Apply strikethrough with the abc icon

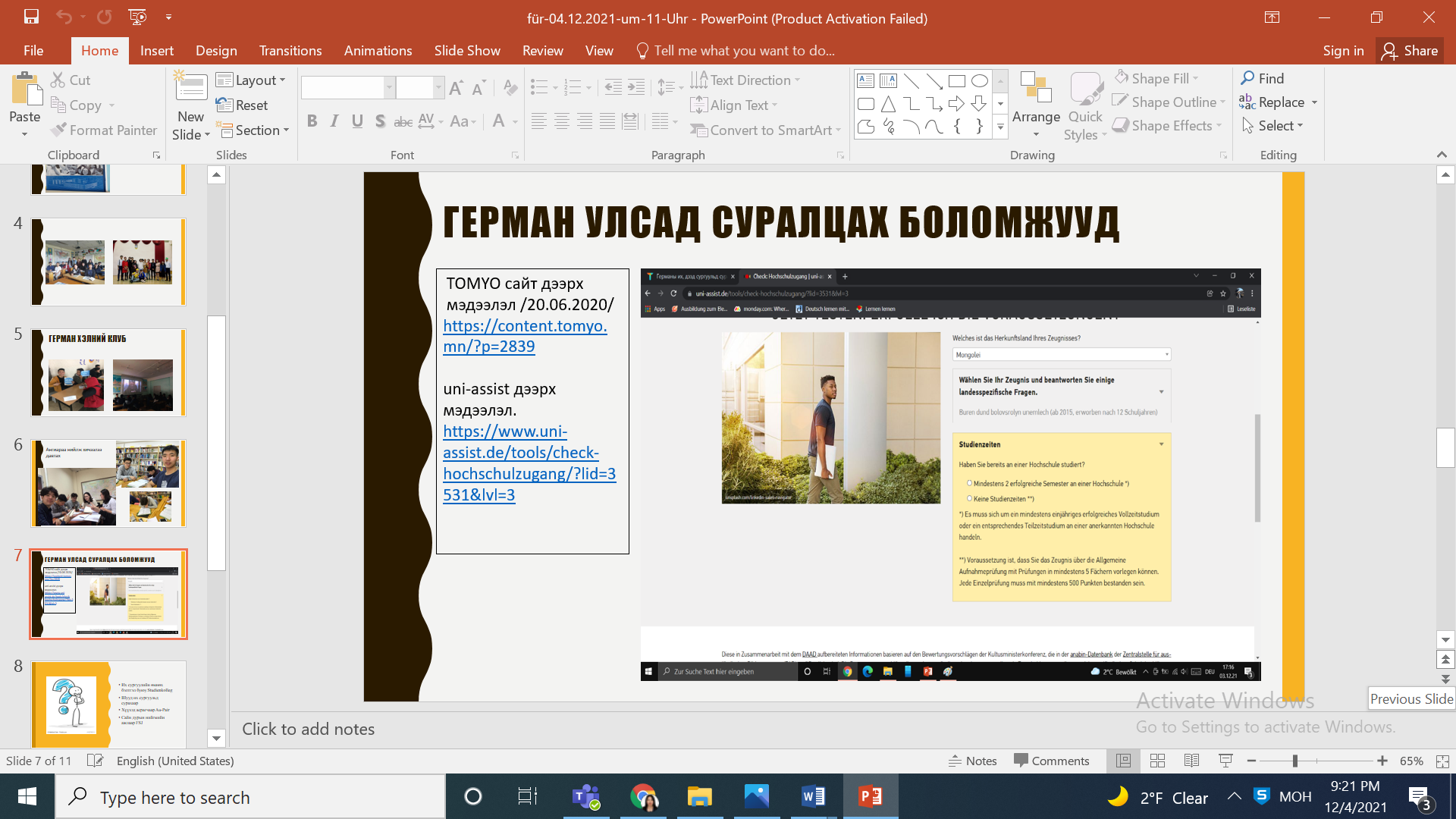click(403, 121)
